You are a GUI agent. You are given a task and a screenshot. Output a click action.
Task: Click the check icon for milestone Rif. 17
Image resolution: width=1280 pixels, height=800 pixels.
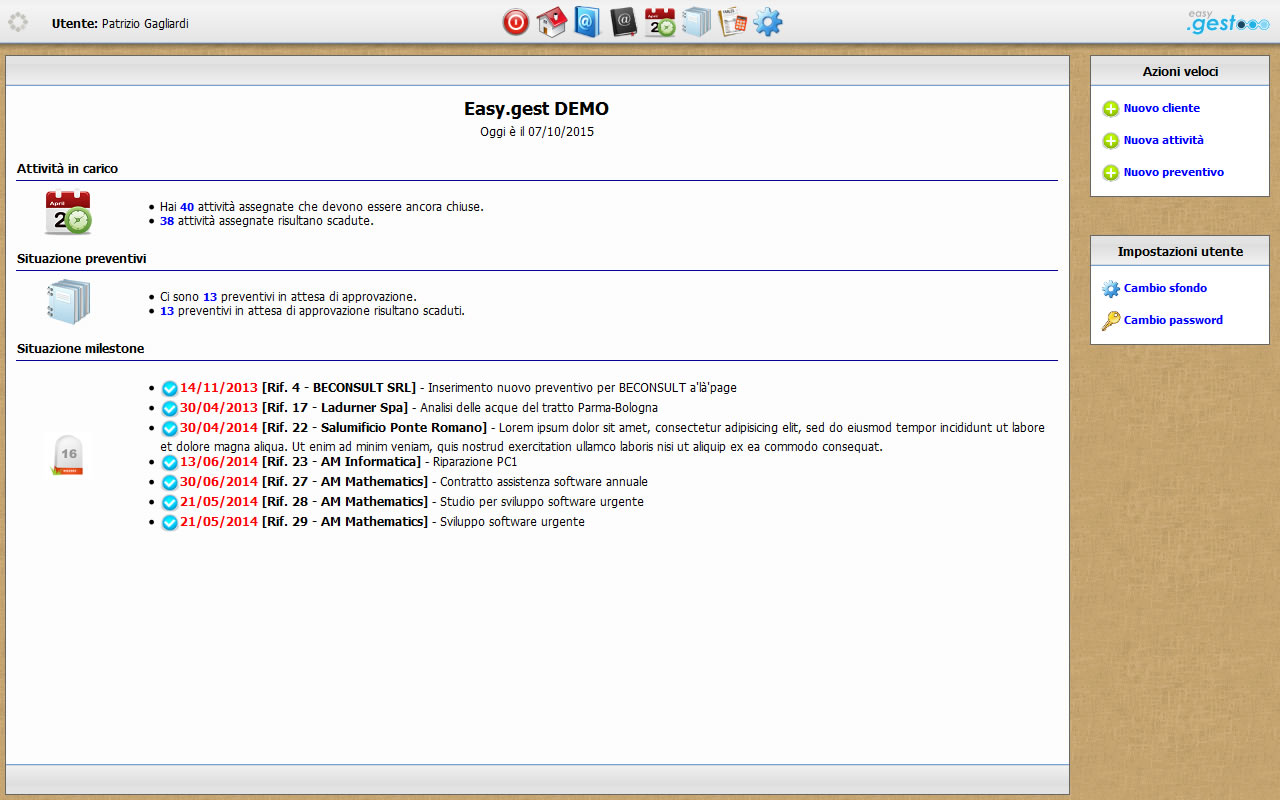[x=170, y=408]
